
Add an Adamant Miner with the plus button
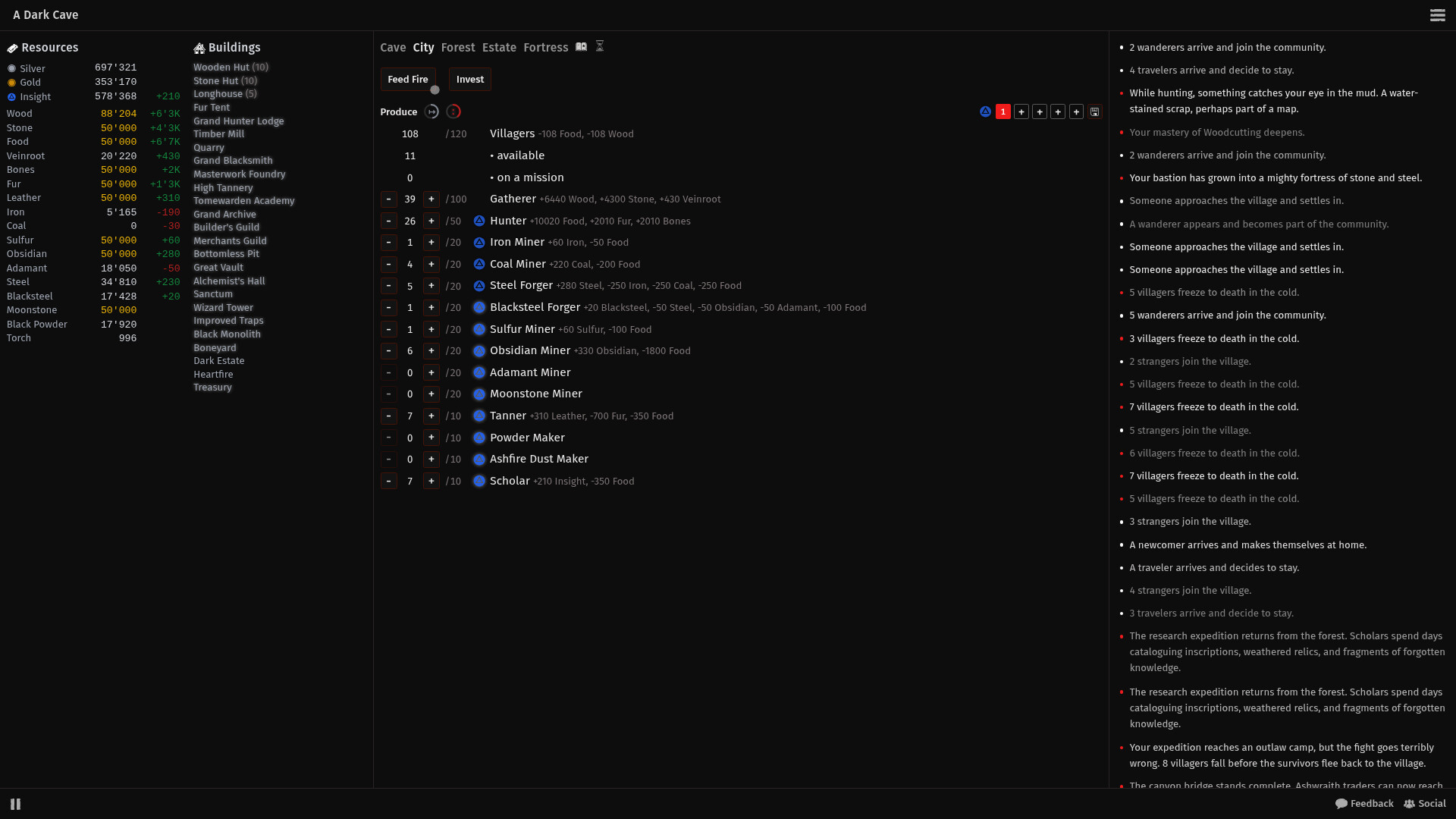click(431, 372)
